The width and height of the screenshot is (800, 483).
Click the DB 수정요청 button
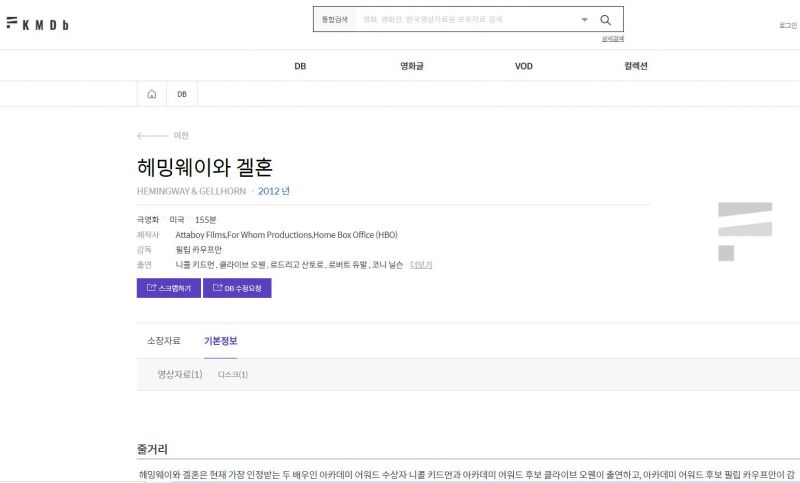point(237,288)
